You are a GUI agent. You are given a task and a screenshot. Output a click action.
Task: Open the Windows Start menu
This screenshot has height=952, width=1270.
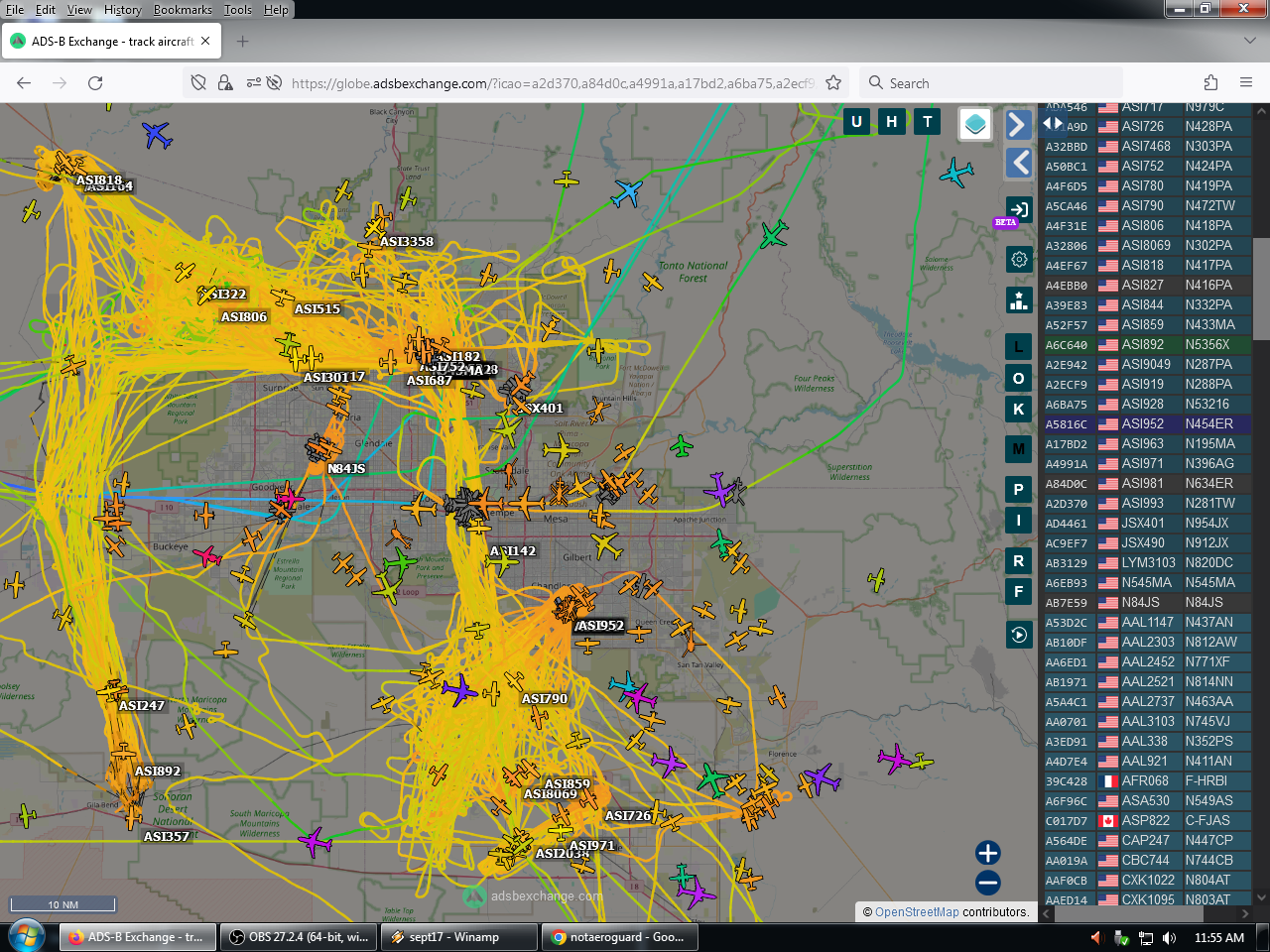click(x=27, y=936)
